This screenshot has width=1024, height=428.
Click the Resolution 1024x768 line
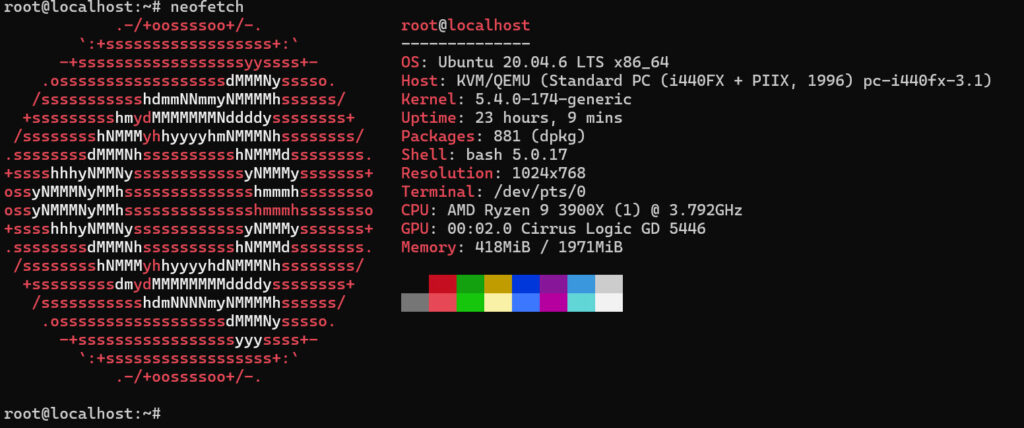point(493,173)
